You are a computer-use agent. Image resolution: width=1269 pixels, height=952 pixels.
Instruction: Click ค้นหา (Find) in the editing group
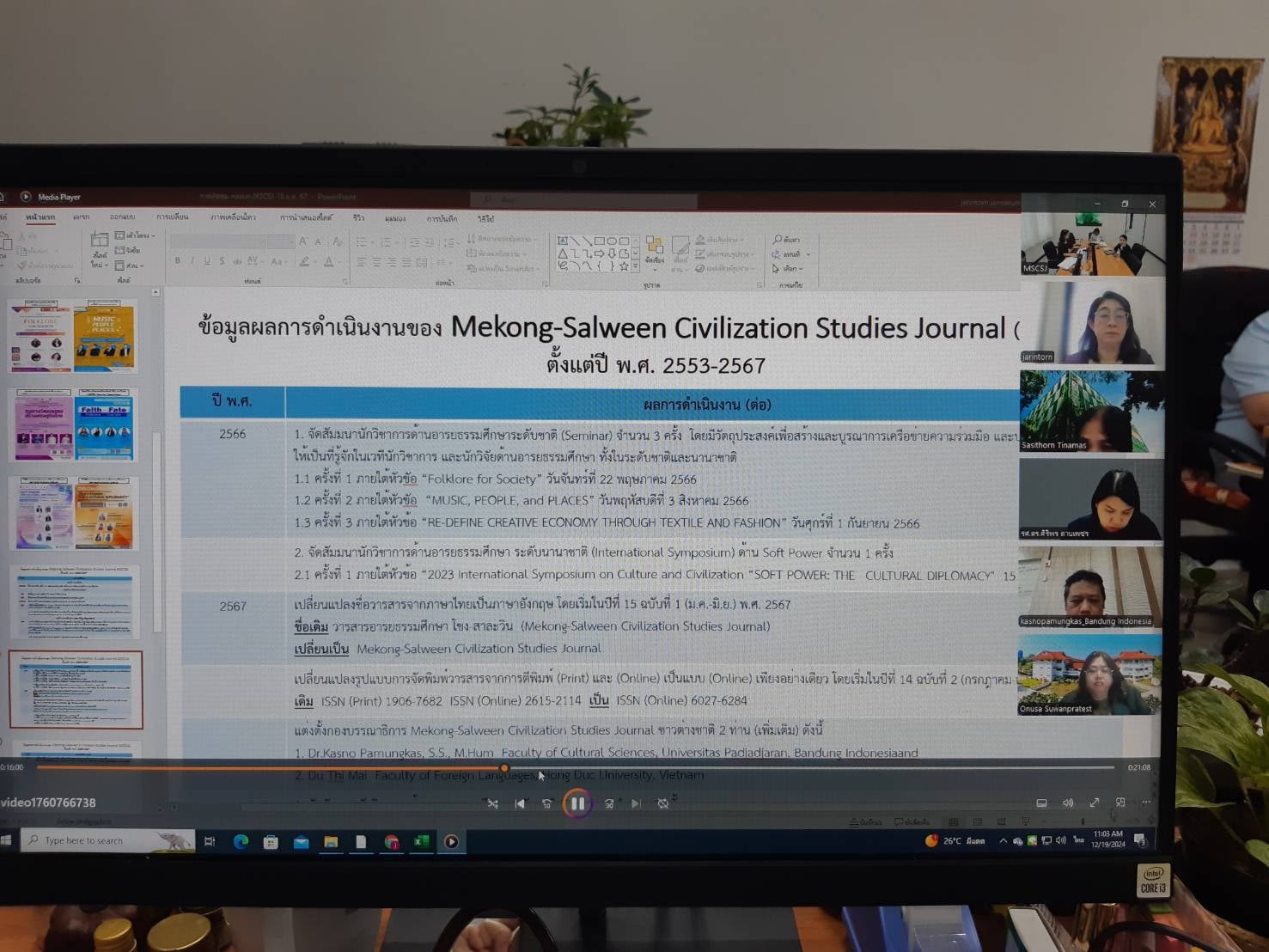pyautogui.click(x=787, y=240)
